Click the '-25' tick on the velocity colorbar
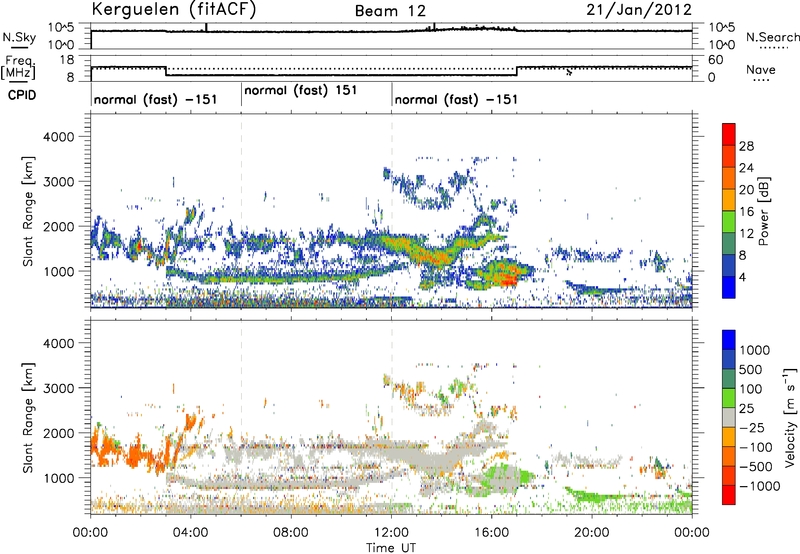 (x=750, y=427)
